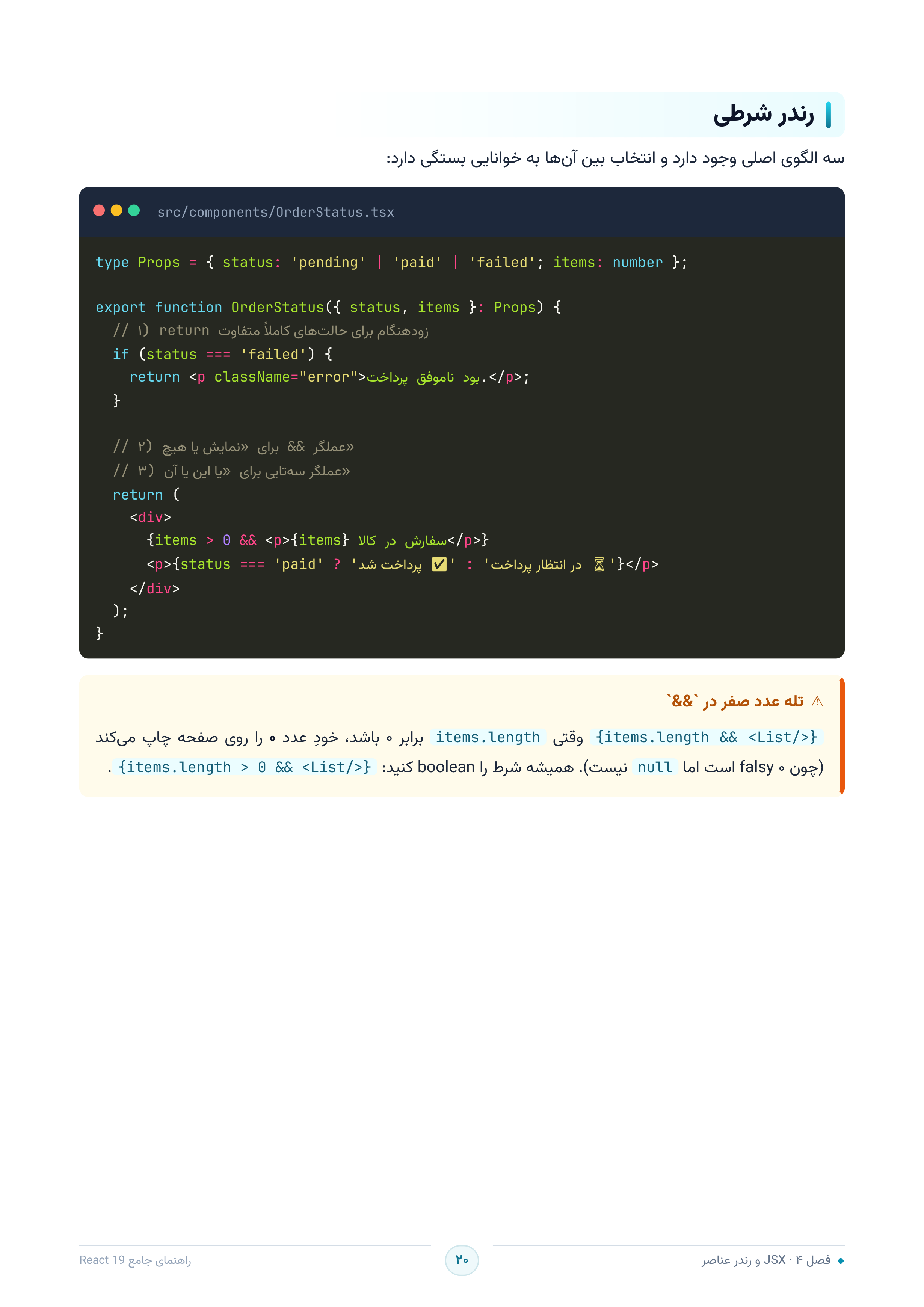
Task: Click the {items.length > 0 && <List/>} snippet
Action: pyautogui.click(x=244, y=767)
